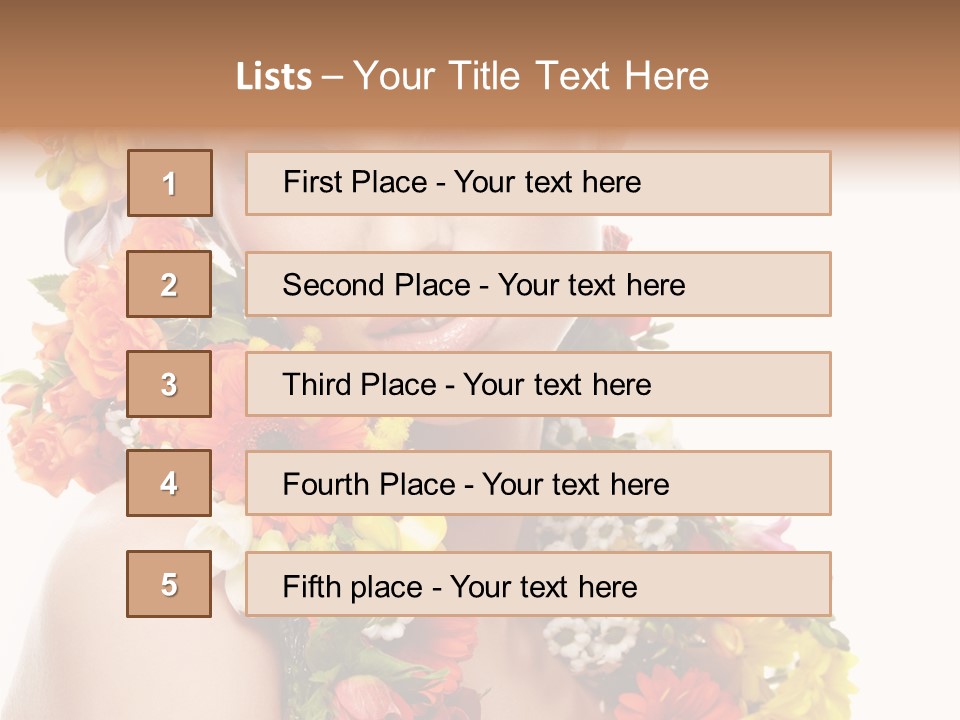
Task: Select the number 3 box
Action: pyautogui.click(x=169, y=384)
